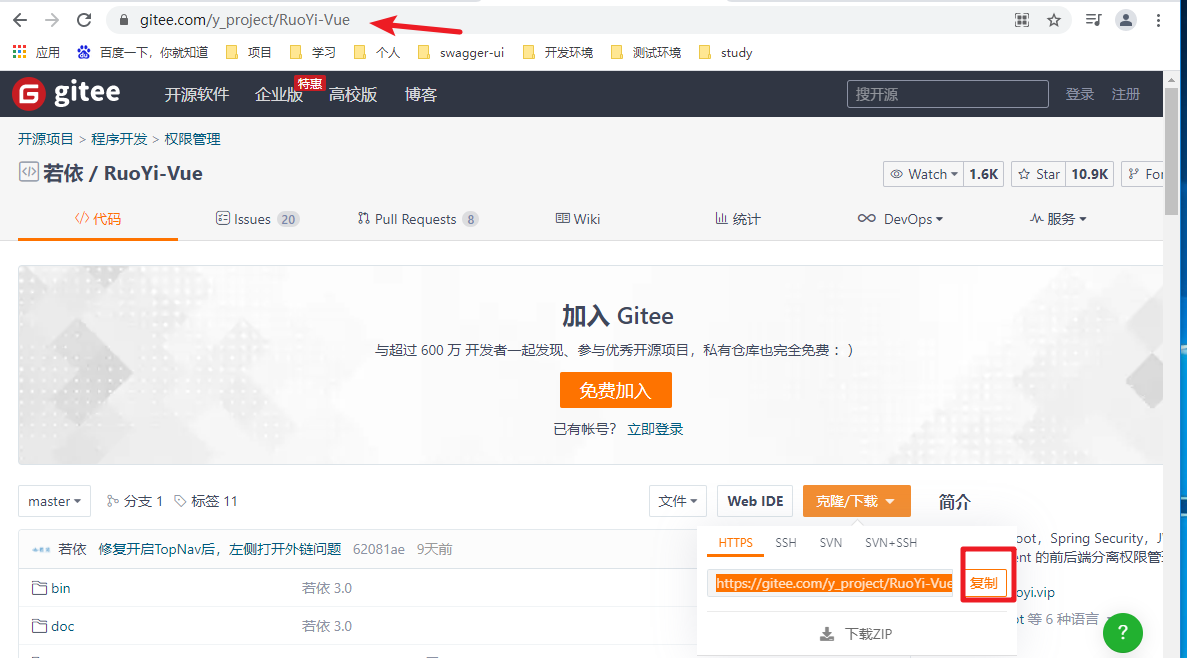Click the Gitee logo
The image size is (1187, 658).
pos(67,94)
